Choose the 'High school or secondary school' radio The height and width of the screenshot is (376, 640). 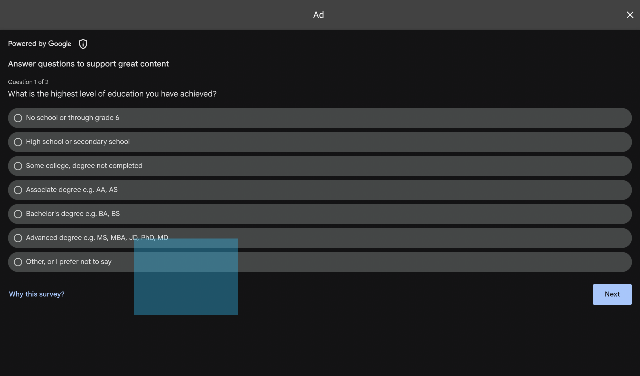pyautogui.click(x=320, y=142)
